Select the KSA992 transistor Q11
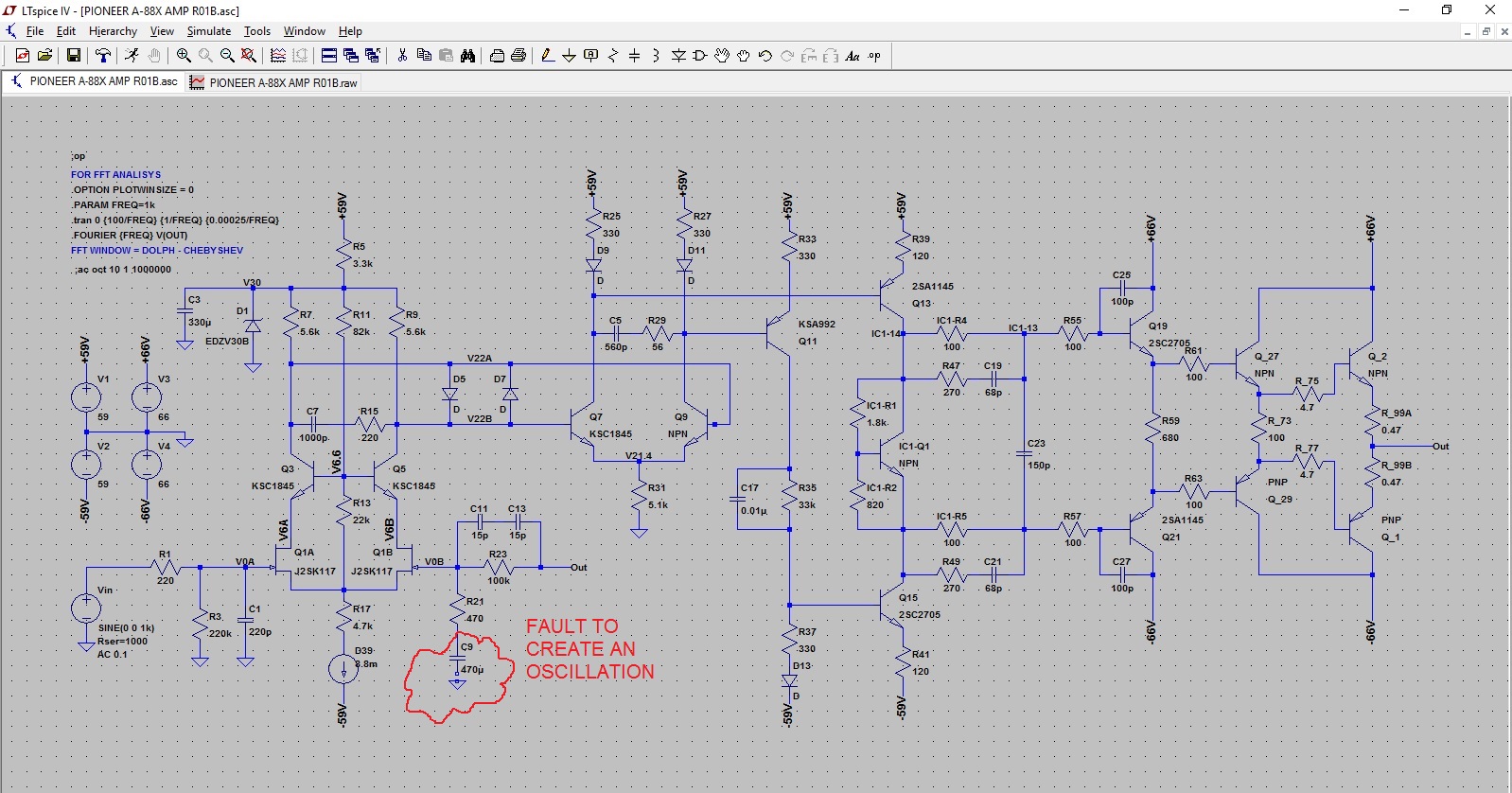1512x793 pixels. [778, 333]
